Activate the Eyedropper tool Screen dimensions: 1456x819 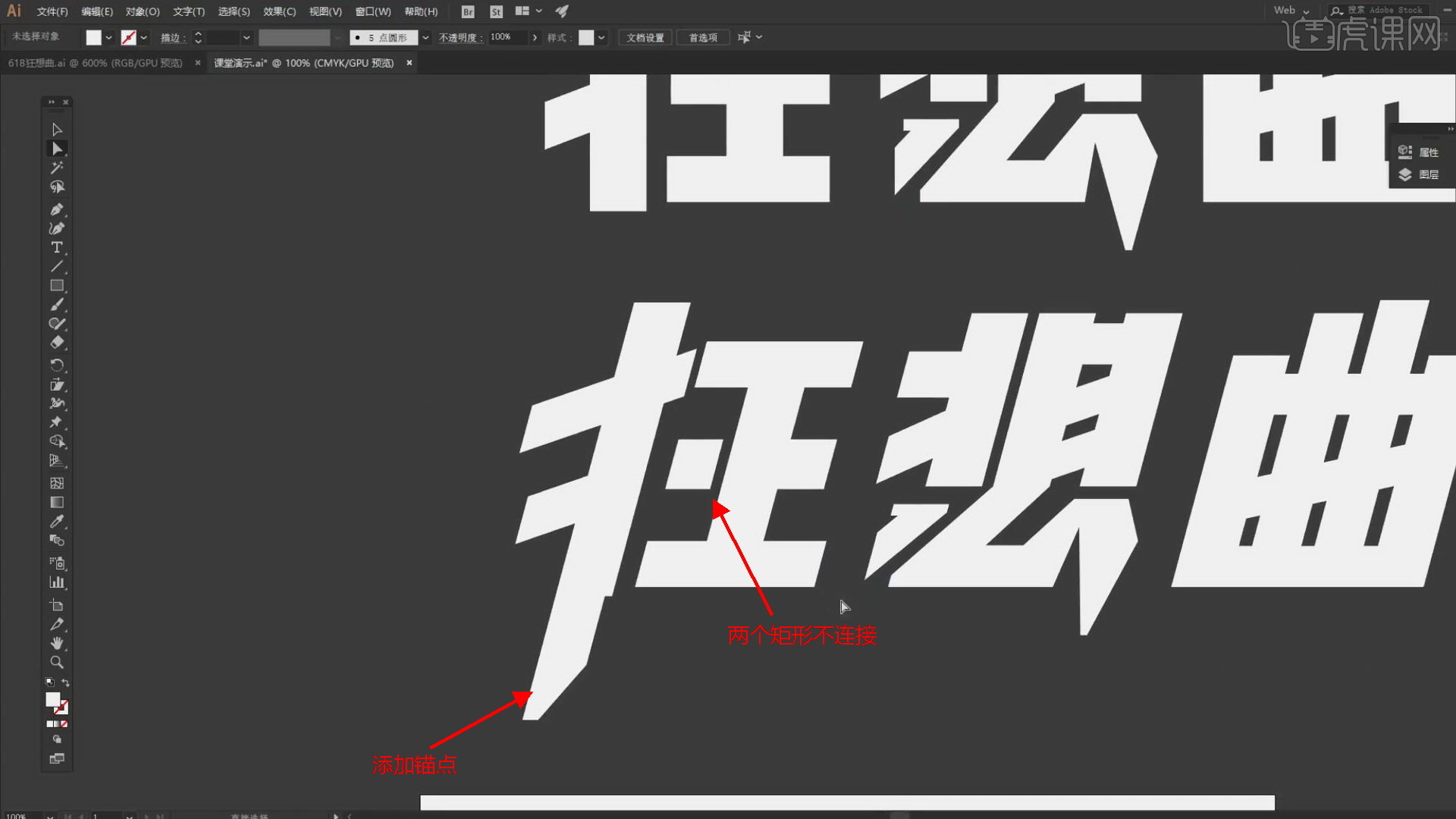pos(57,522)
